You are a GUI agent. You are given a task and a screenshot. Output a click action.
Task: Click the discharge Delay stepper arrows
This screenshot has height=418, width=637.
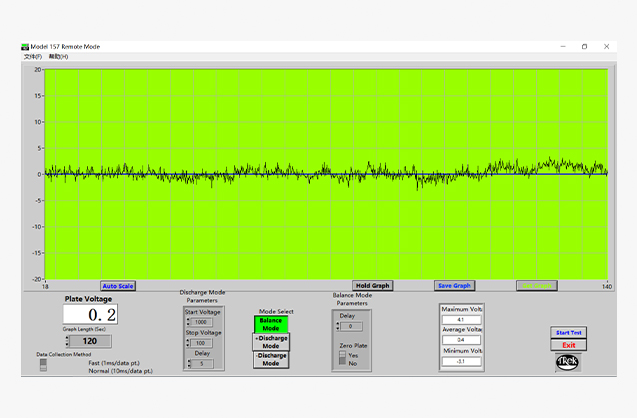pyautogui.click(x=188, y=363)
